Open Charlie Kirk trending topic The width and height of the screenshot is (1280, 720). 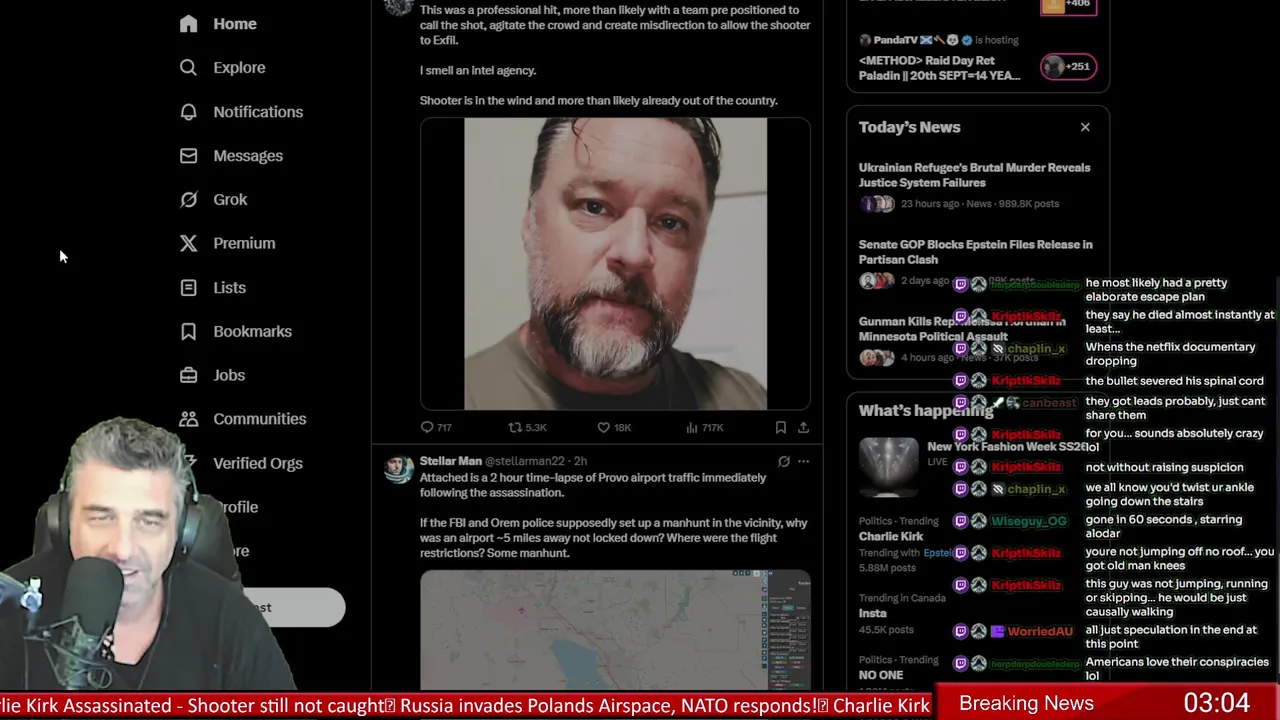click(891, 536)
